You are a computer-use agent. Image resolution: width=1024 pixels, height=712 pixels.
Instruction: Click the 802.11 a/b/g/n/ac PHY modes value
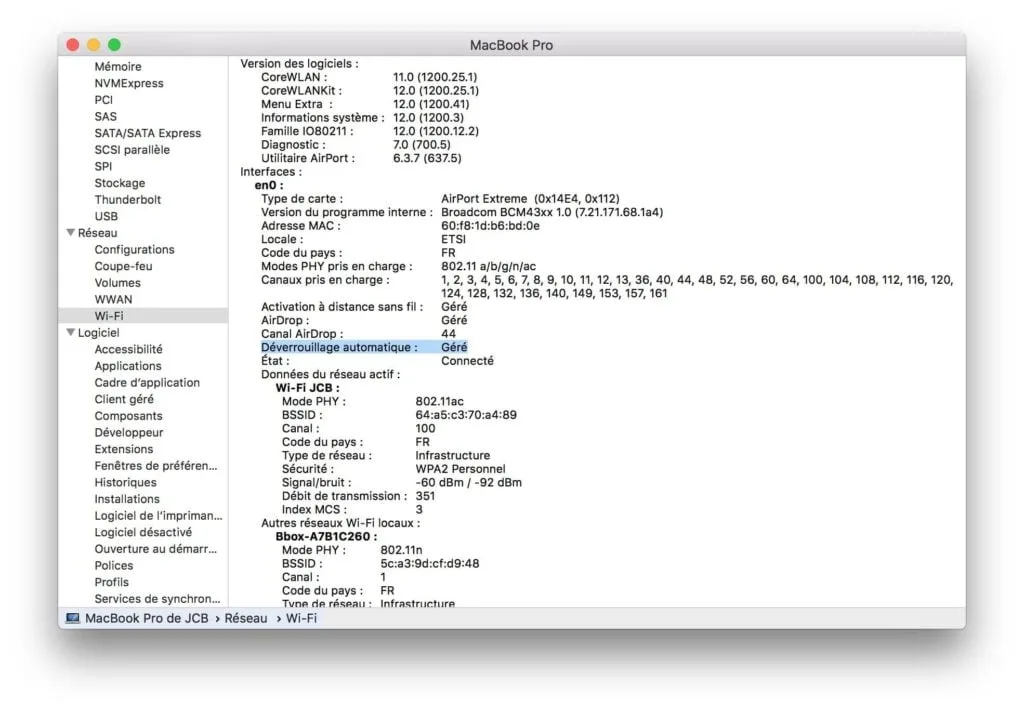(488, 267)
